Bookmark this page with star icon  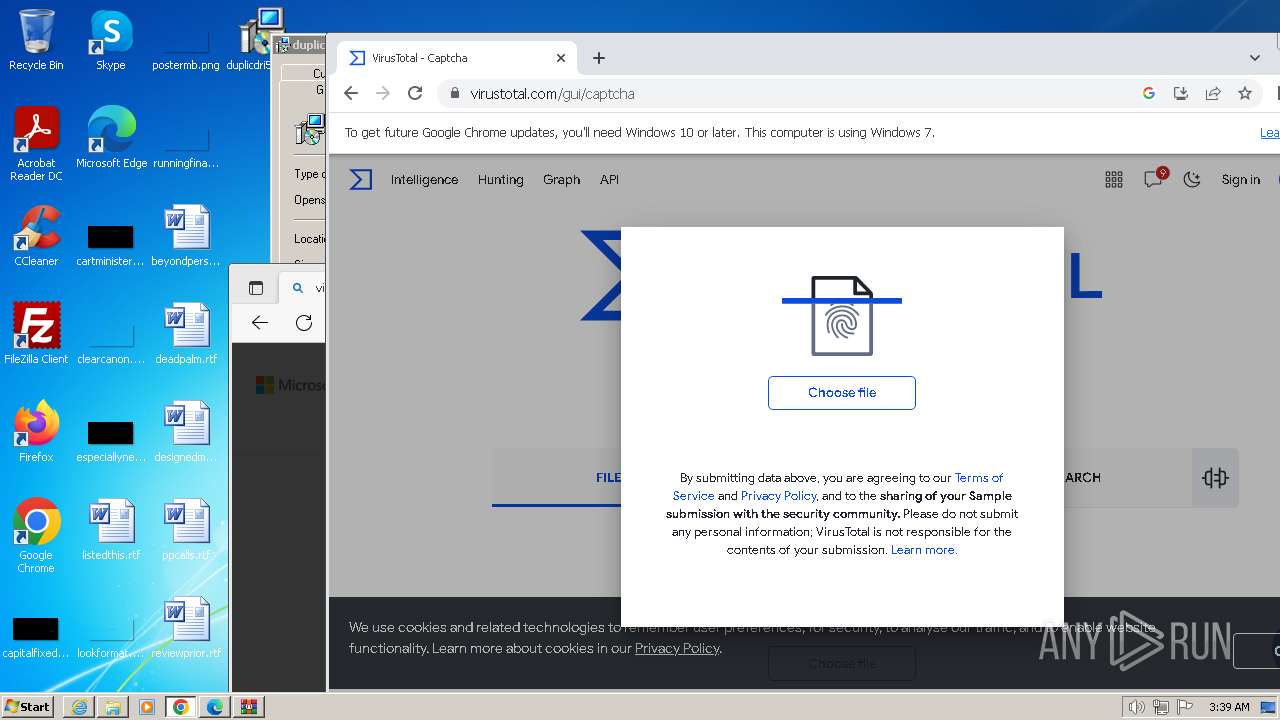1245,93
